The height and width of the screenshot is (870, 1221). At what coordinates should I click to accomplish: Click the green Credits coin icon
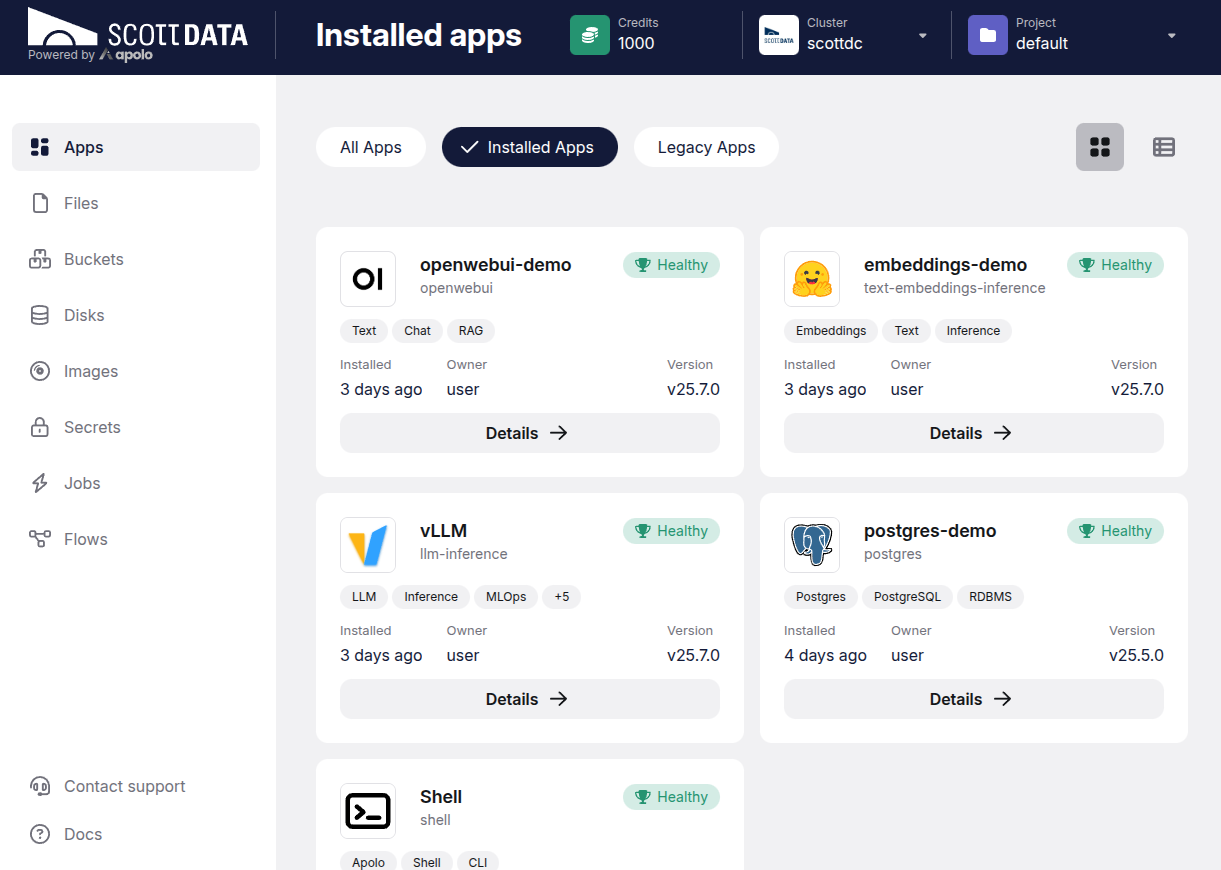590,35
